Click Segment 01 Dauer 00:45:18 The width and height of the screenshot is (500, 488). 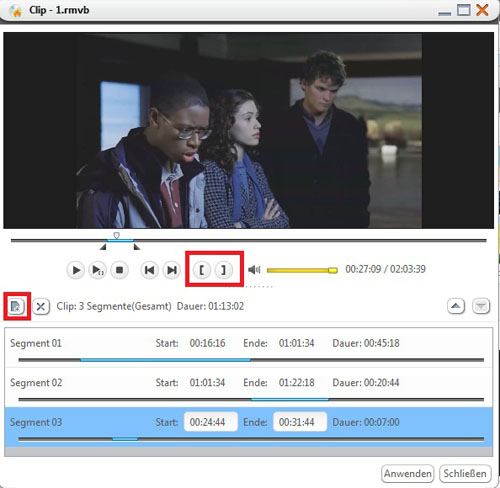click(x=366, y=343)
